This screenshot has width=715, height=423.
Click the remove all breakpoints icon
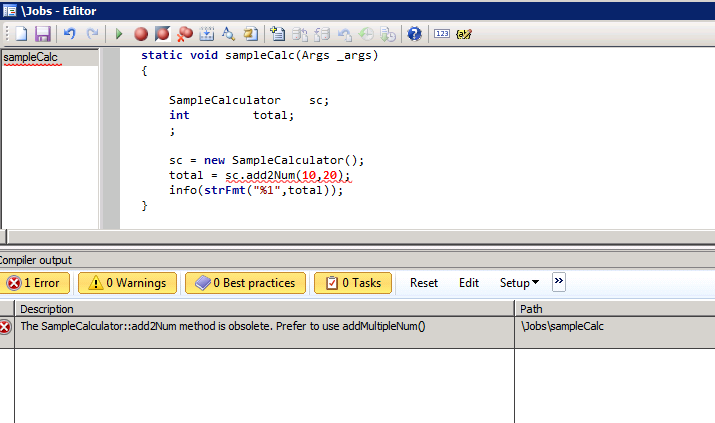point(185,34)
